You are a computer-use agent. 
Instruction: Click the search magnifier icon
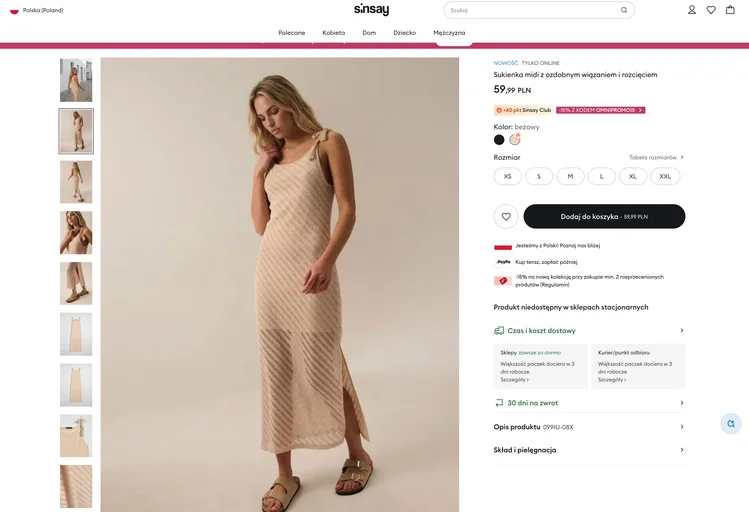[x=624, y=10]
